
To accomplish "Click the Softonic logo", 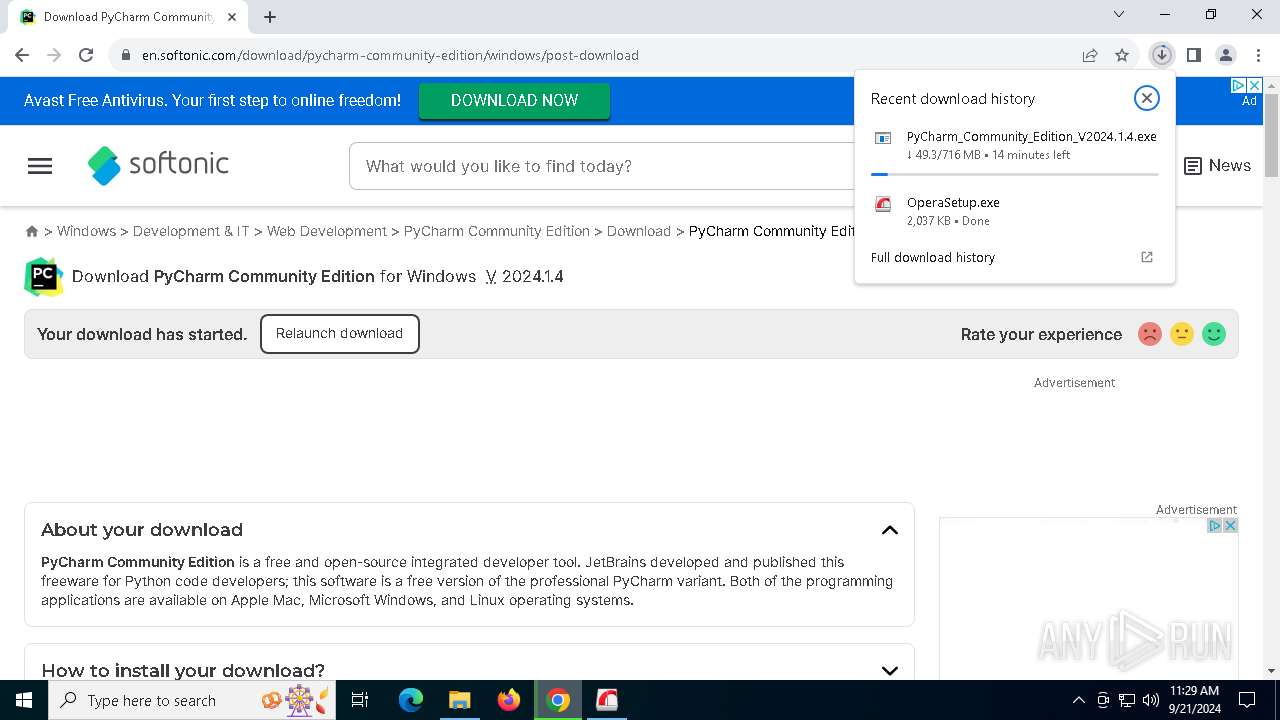I will coord(158,165).
